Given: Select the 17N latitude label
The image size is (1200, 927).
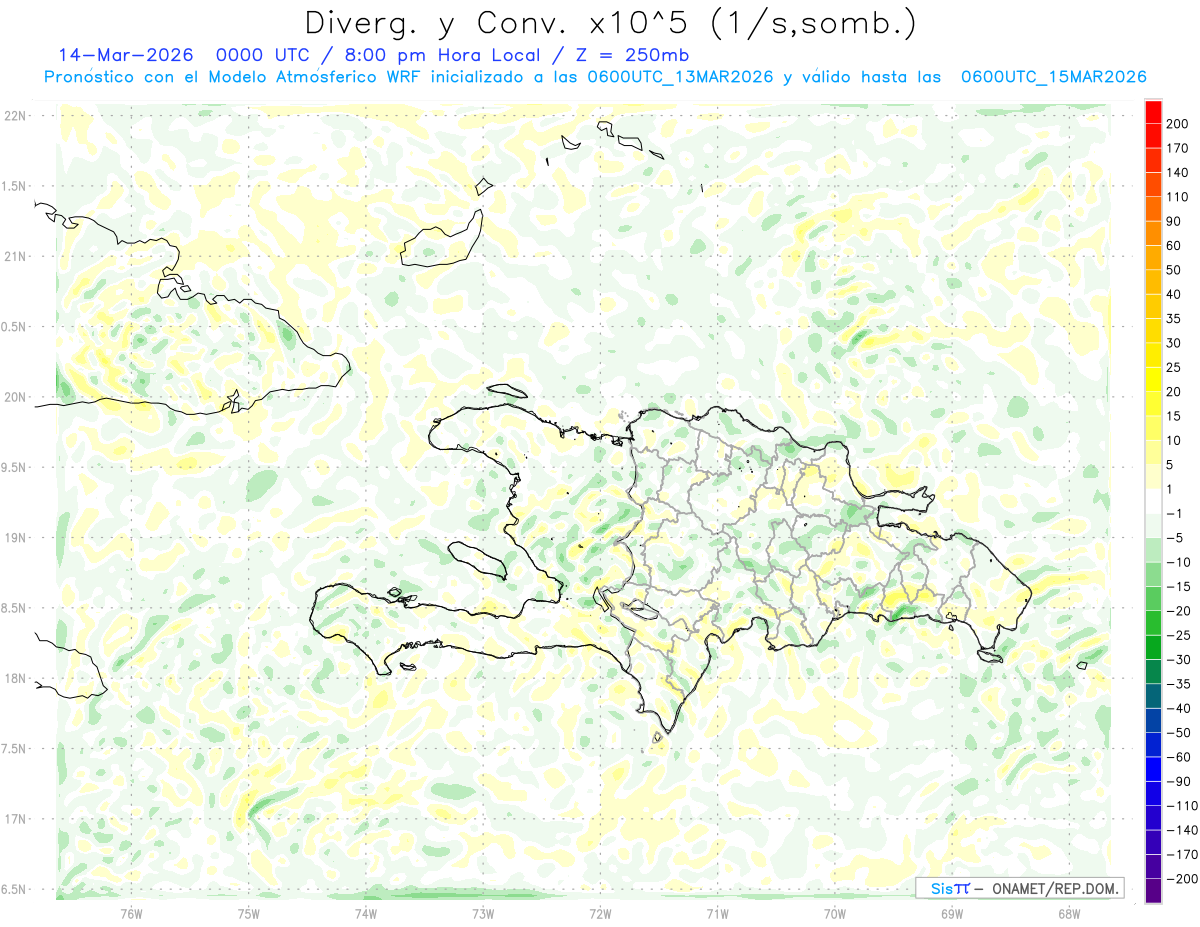Looking at the screenshot, I should tap(15, 819).
